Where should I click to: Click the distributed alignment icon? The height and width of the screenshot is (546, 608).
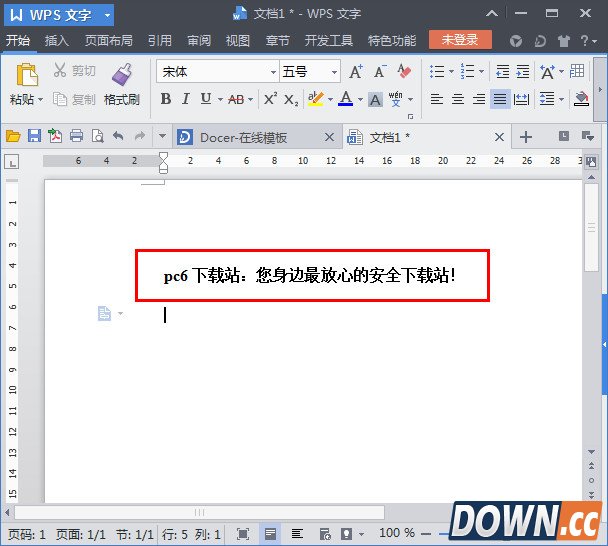point(521,100)
